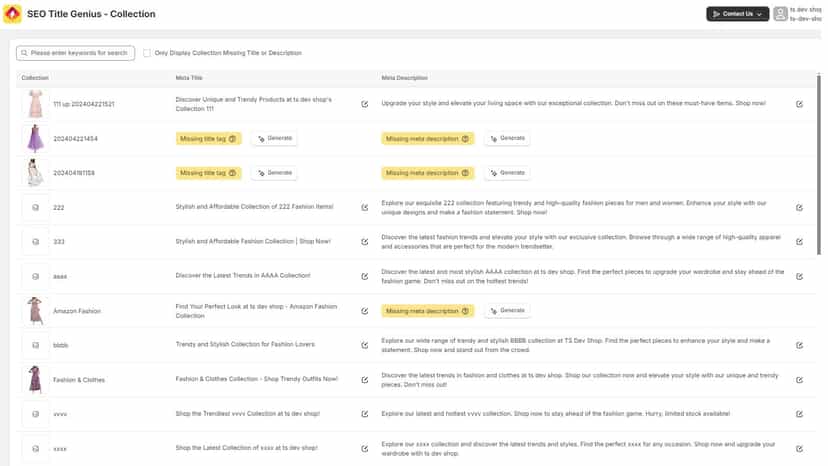Edit meta description of collection 222
This screenshot has width=828, height=466.
click(x=799, y=208)
